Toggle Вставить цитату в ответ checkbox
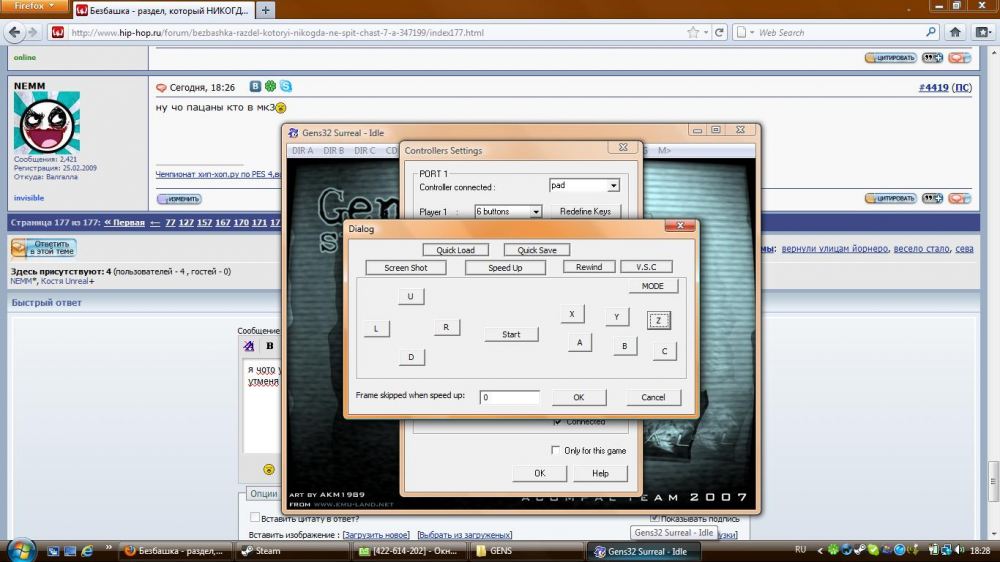This screenshot has width=1000, height=562. point(254,517)
